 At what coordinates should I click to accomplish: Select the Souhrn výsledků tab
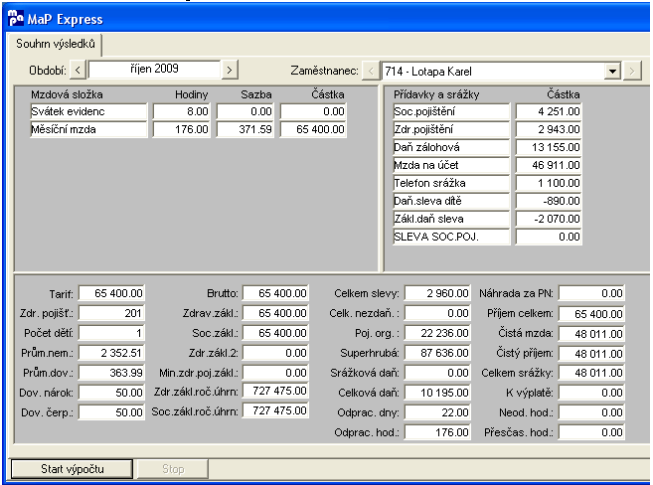click(55, 44)
